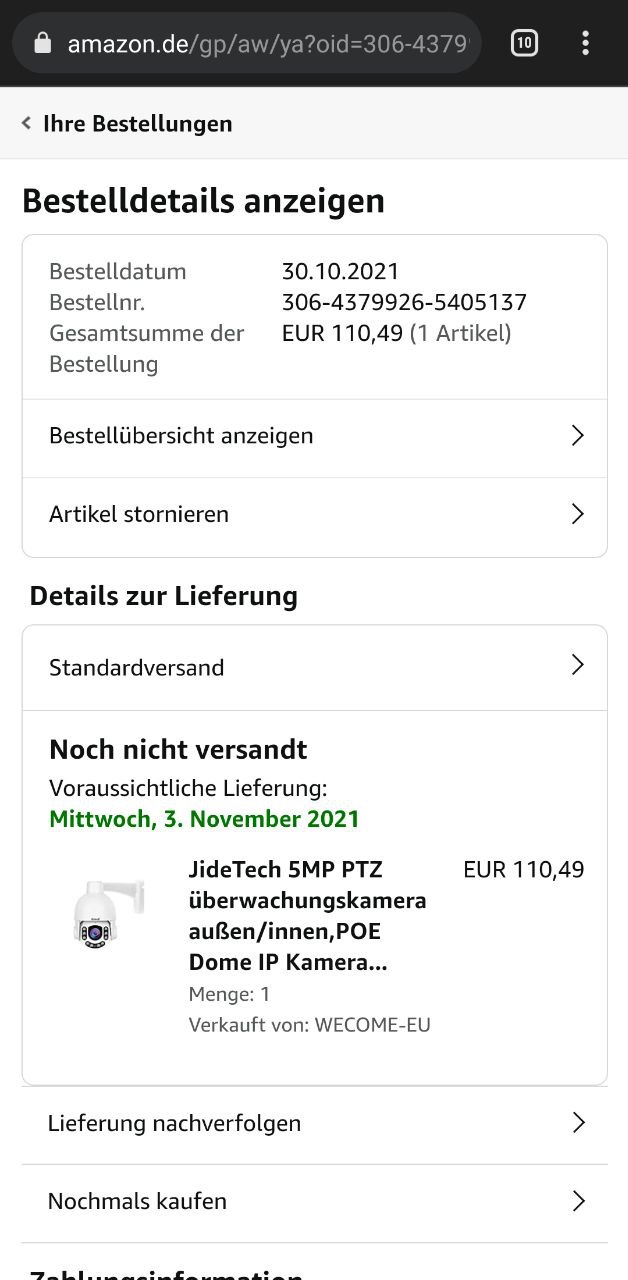Tap chevron beside Nochmals kaufen

click(577, 1201)
